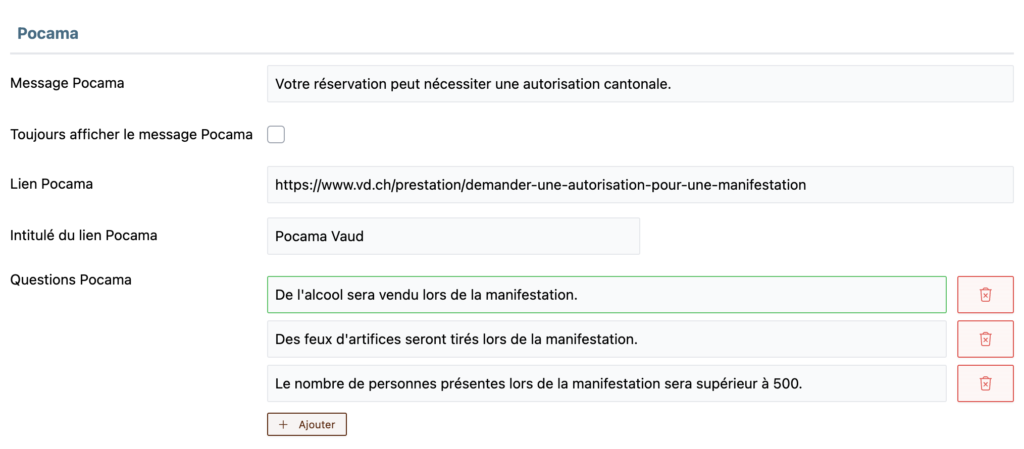Remove the fireworks question with trash icon

click(x=985, y=339)
